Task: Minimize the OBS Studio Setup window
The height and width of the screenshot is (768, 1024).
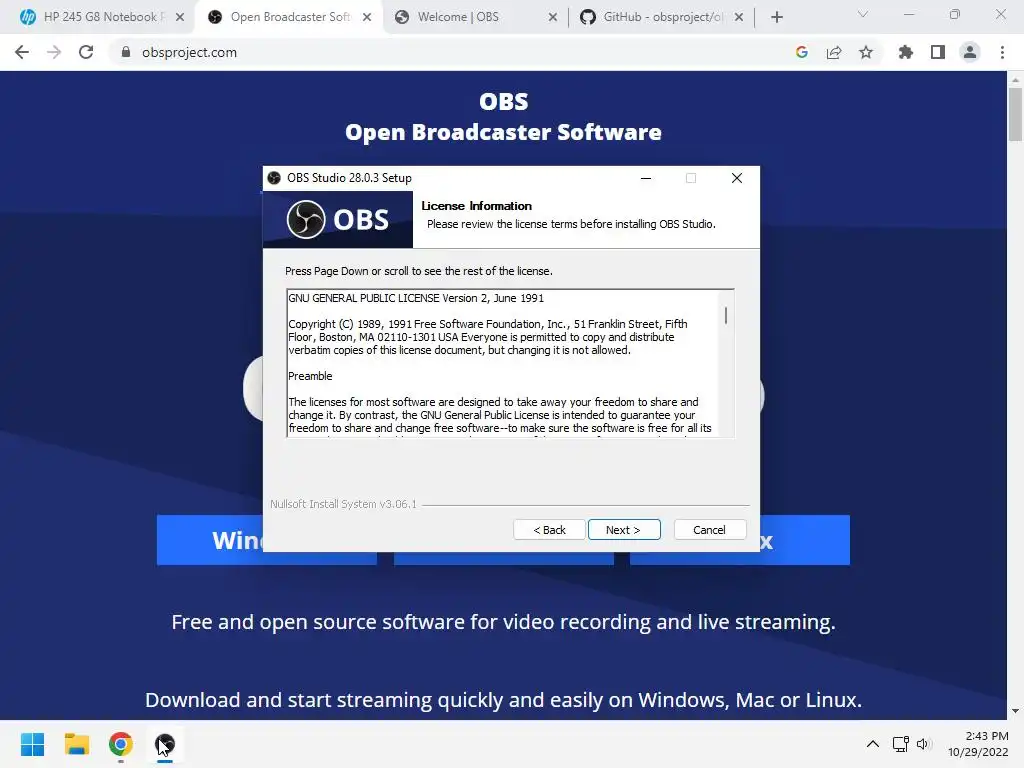Action: coord(646,178)
